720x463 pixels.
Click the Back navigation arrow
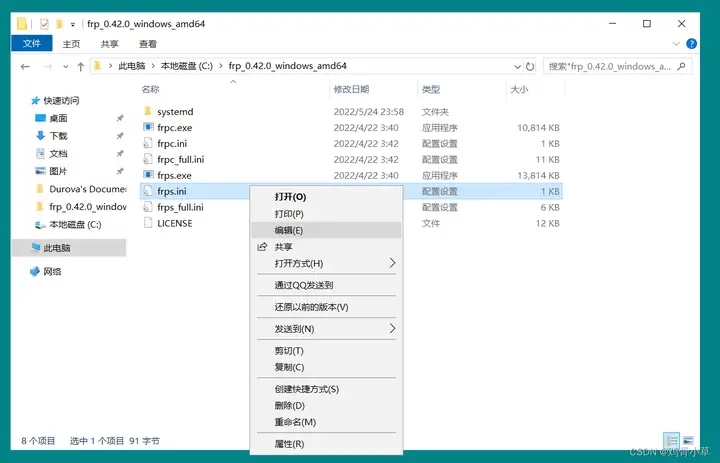point(25,67)
